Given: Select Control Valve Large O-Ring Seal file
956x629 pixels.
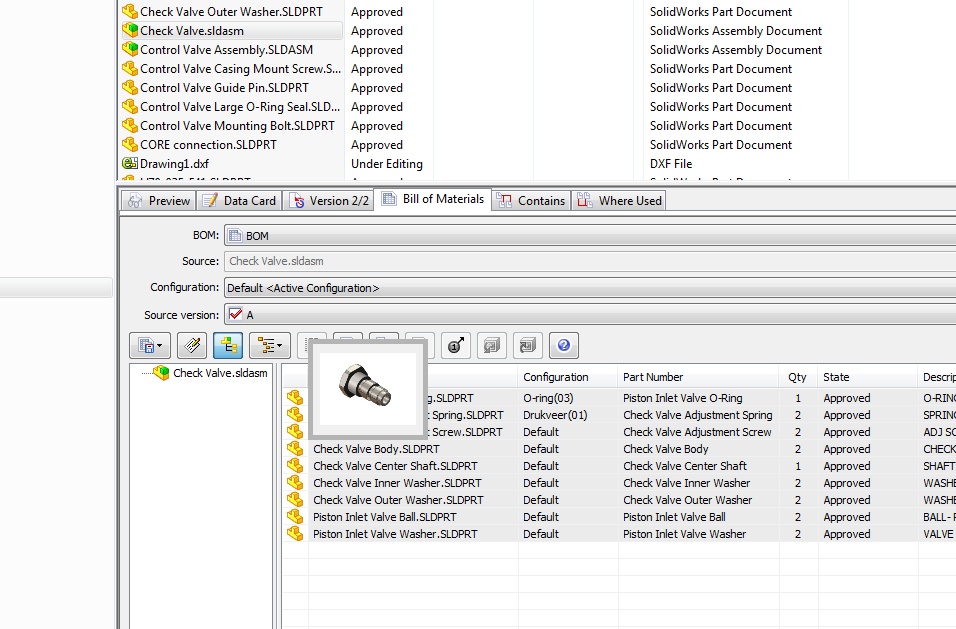Looking at the screenshot, I should pyautogui.click(x=240, y=107).
